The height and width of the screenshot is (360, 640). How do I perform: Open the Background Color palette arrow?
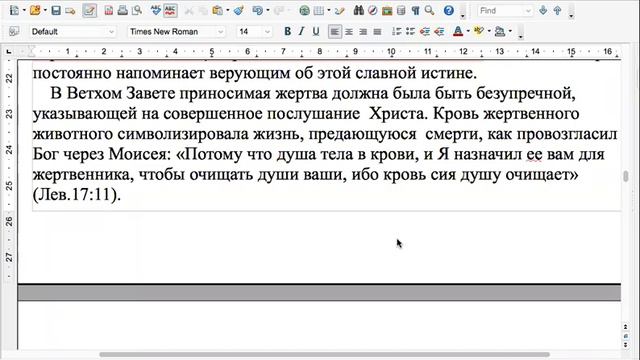click(x=510, y=31)
